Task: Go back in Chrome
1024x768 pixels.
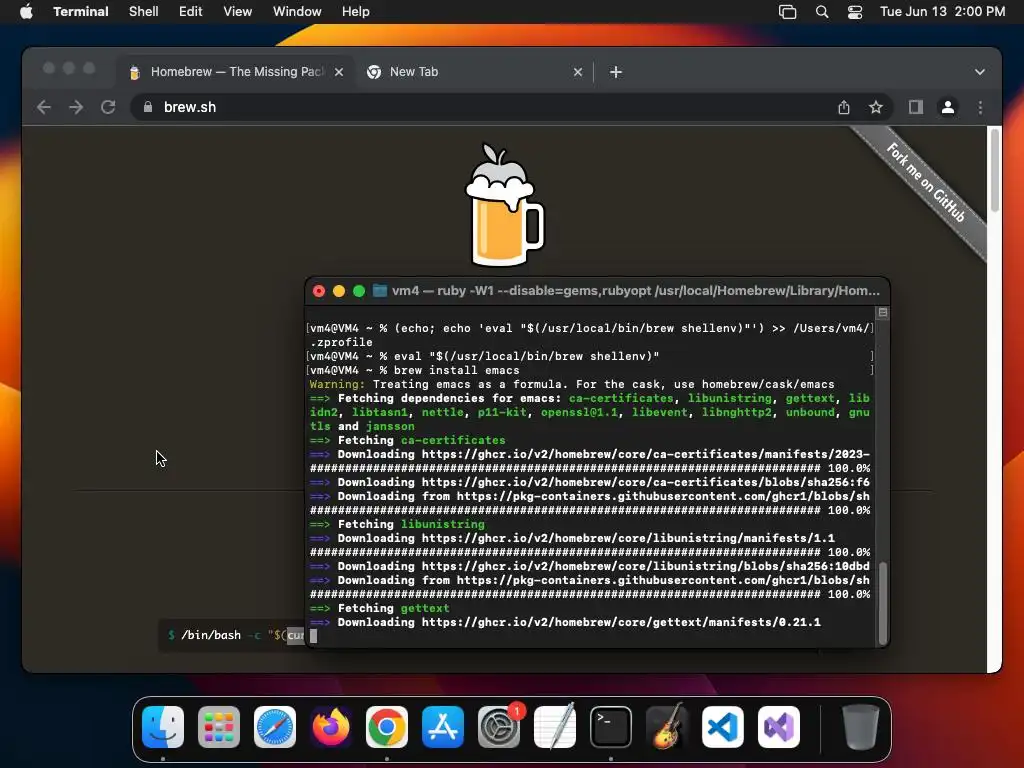Action: [x=44, y=107]
